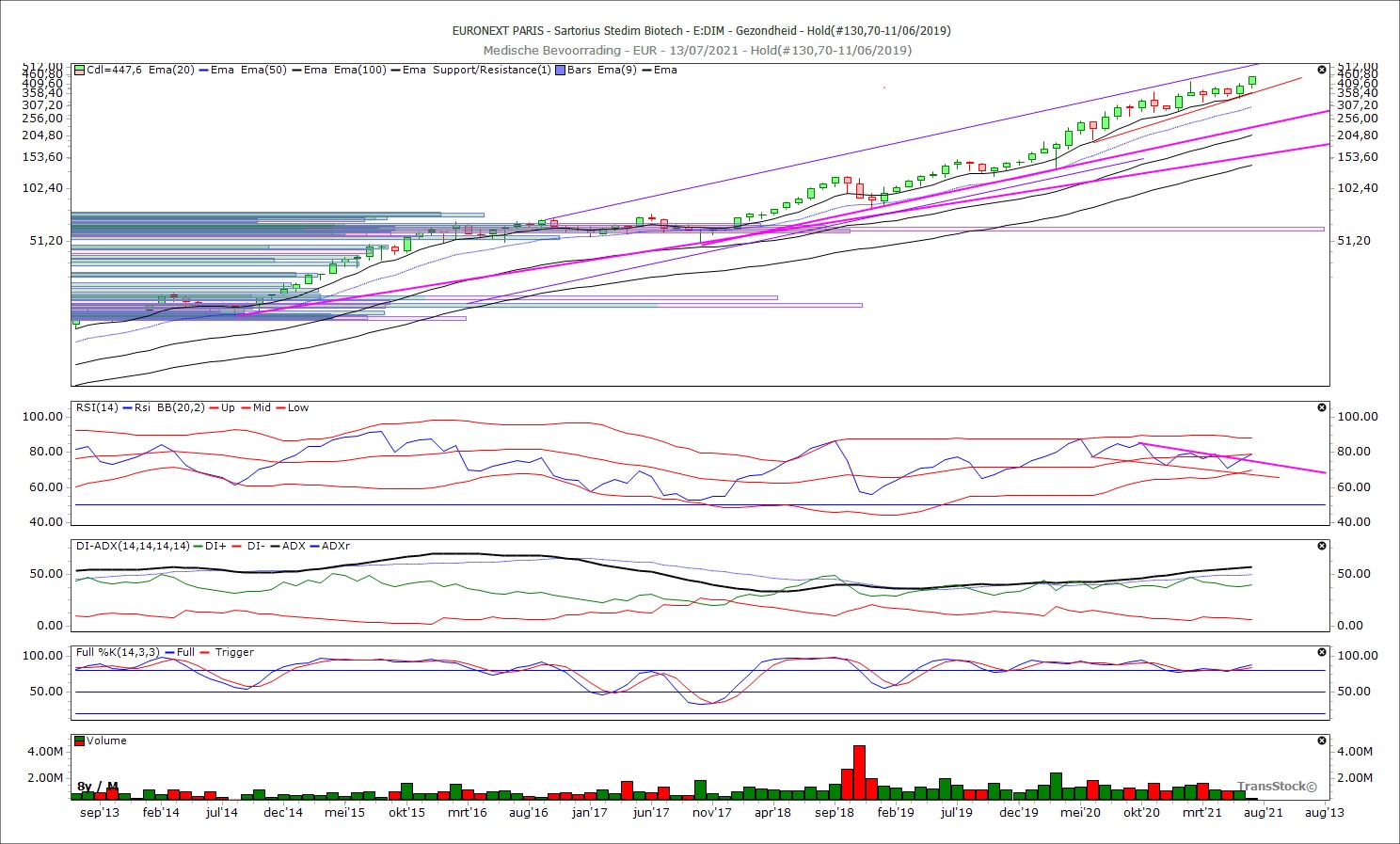The image size is (1400, 844).
Task: Click the mrt'21 date label
Action: (1202, 812)
